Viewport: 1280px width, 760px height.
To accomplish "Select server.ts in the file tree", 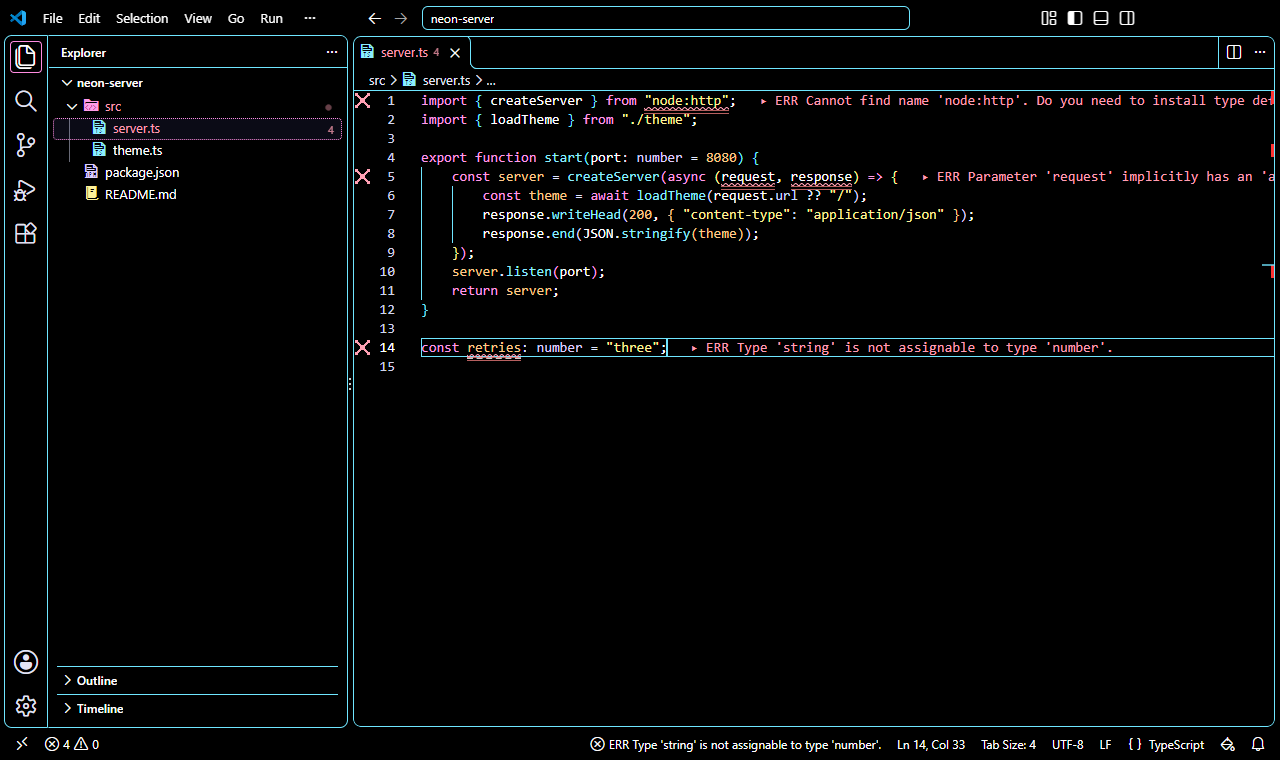I will tap(198, 129).
